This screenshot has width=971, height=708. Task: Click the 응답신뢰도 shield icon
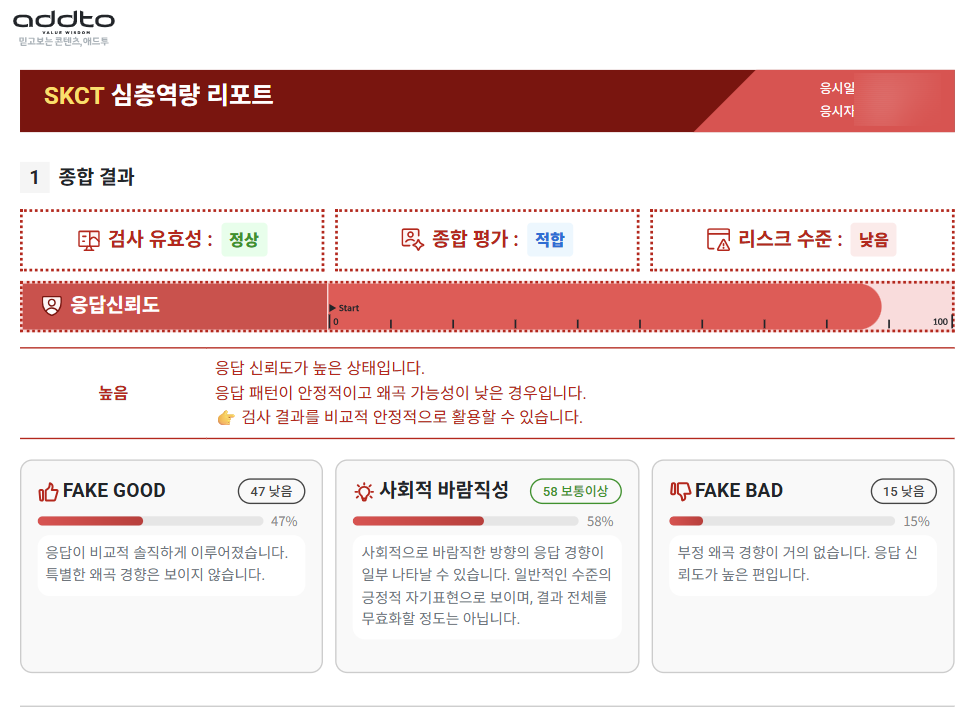[x=51, y=305]
